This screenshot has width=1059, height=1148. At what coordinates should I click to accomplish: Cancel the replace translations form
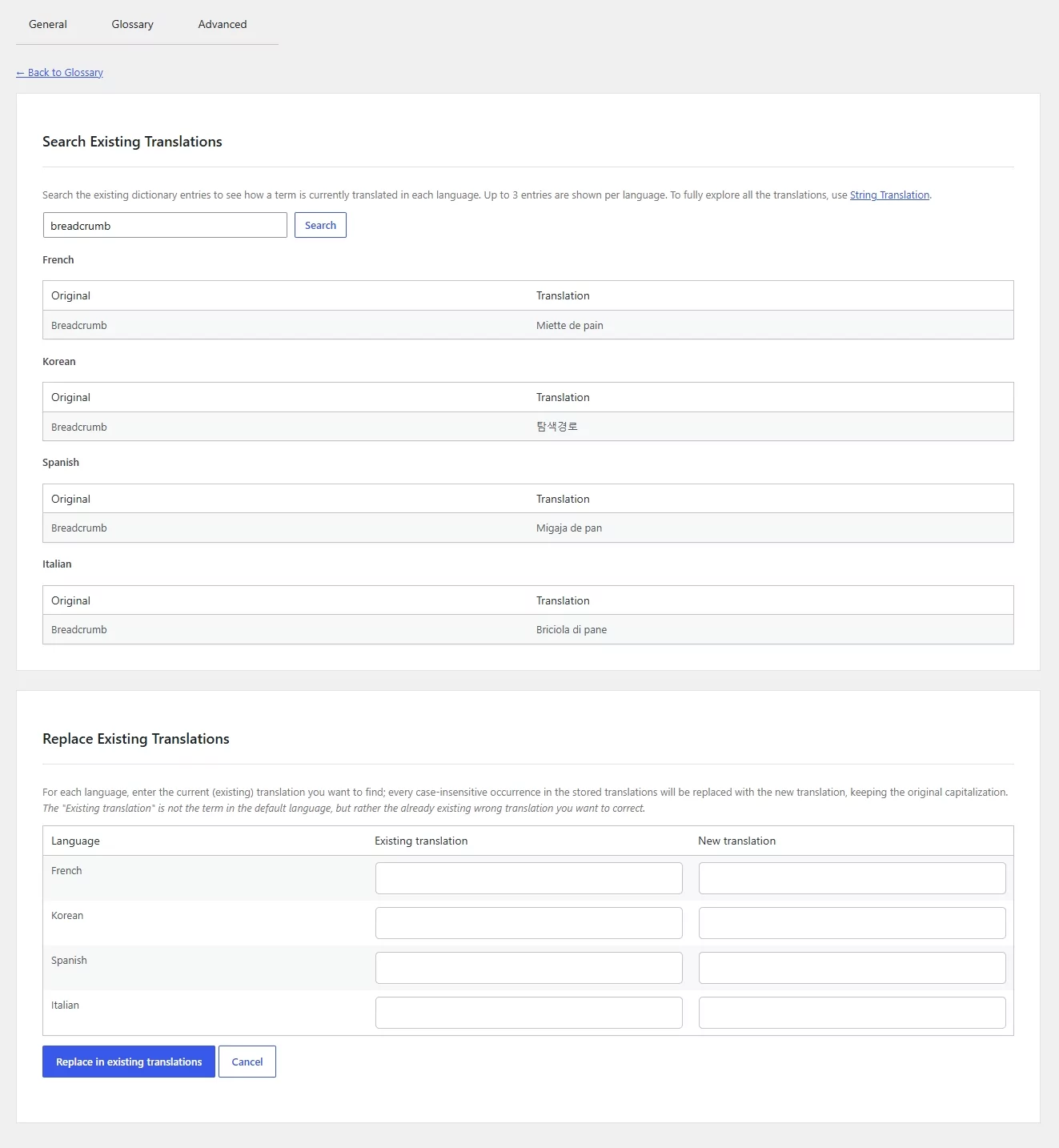pyautogui.click(x=247, y=1062)
